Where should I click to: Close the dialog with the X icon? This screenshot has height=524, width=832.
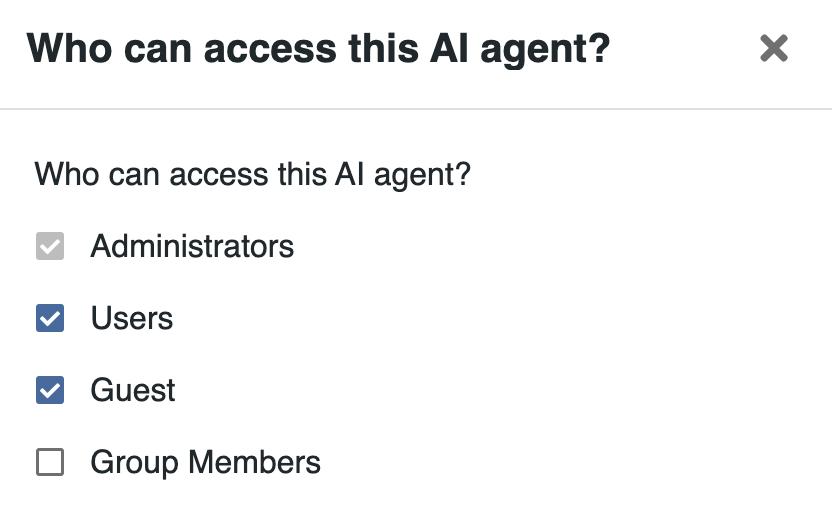coord(774,48)
